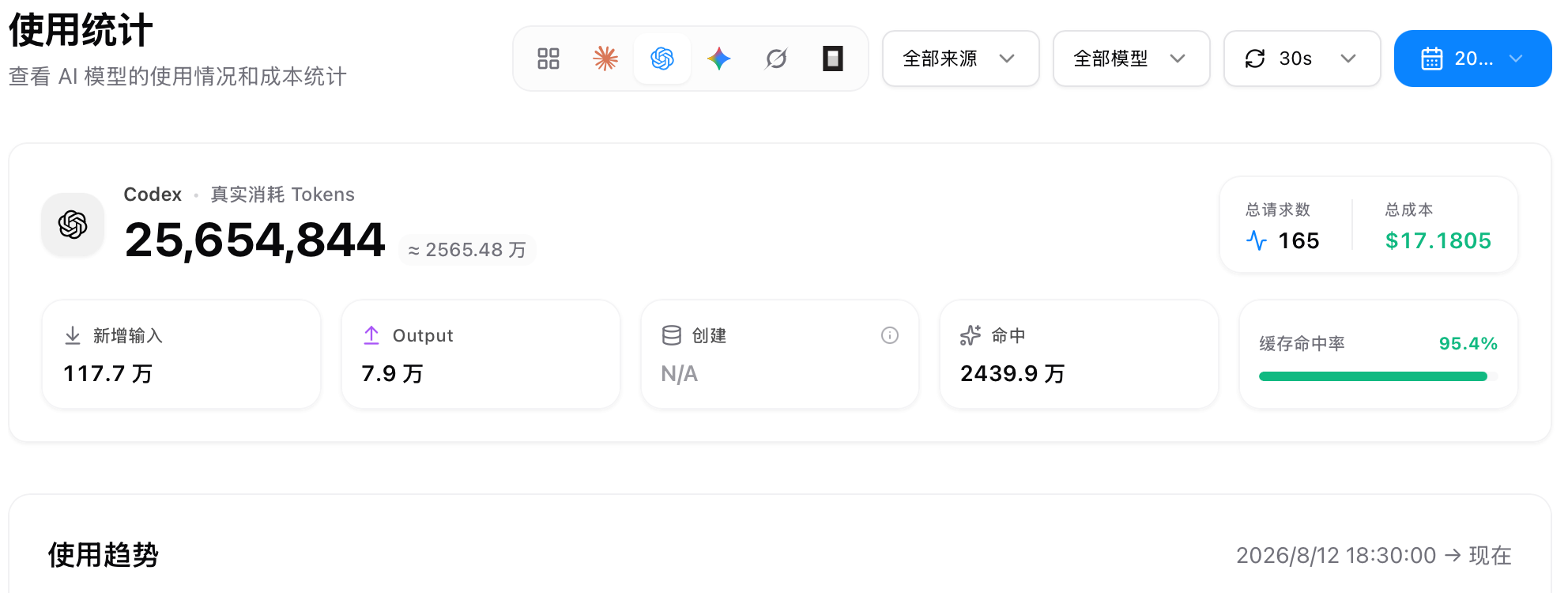
Task: Expand the 全部模型 model dropdown
Action: [1132, 59]
